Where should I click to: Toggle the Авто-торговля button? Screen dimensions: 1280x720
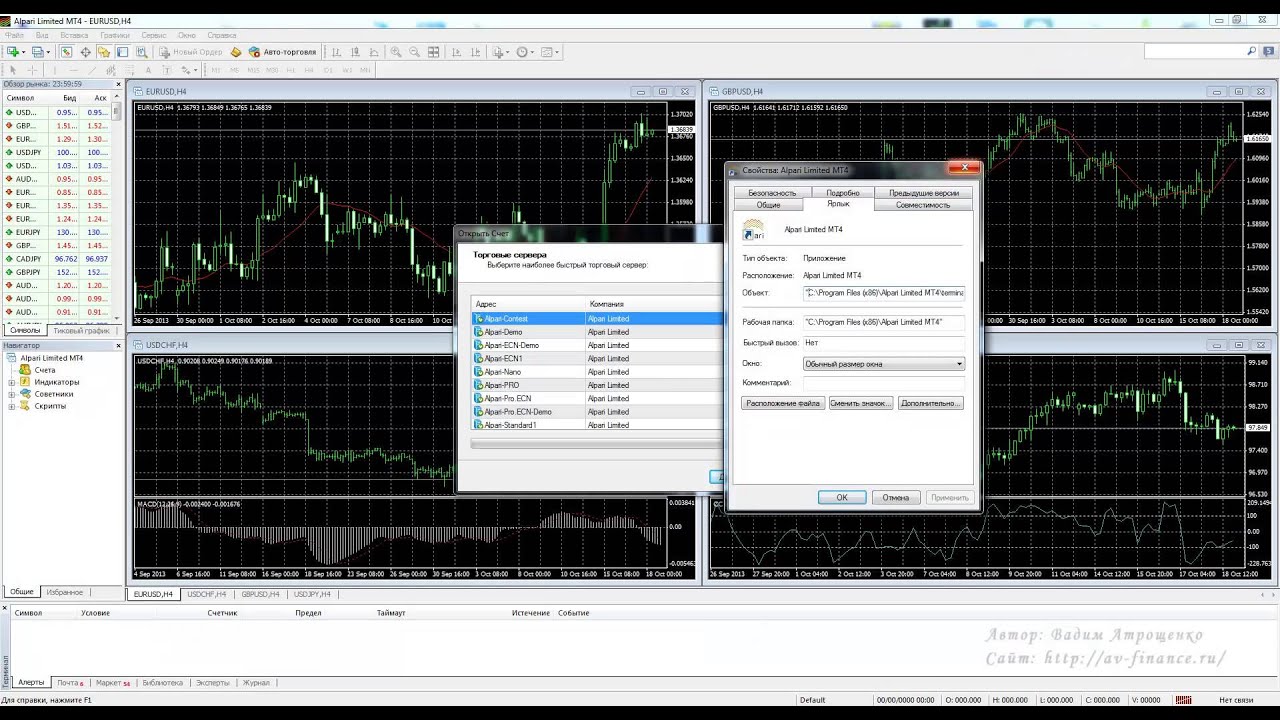click(x=282, y=52)
